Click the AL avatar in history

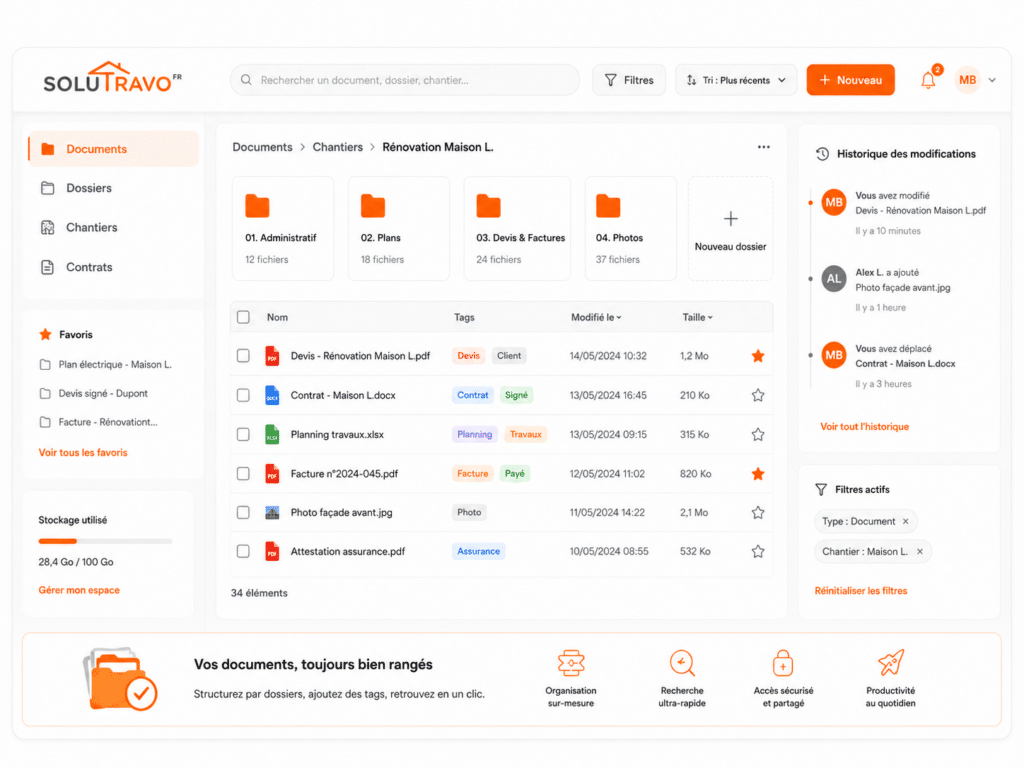click(834, 279)
